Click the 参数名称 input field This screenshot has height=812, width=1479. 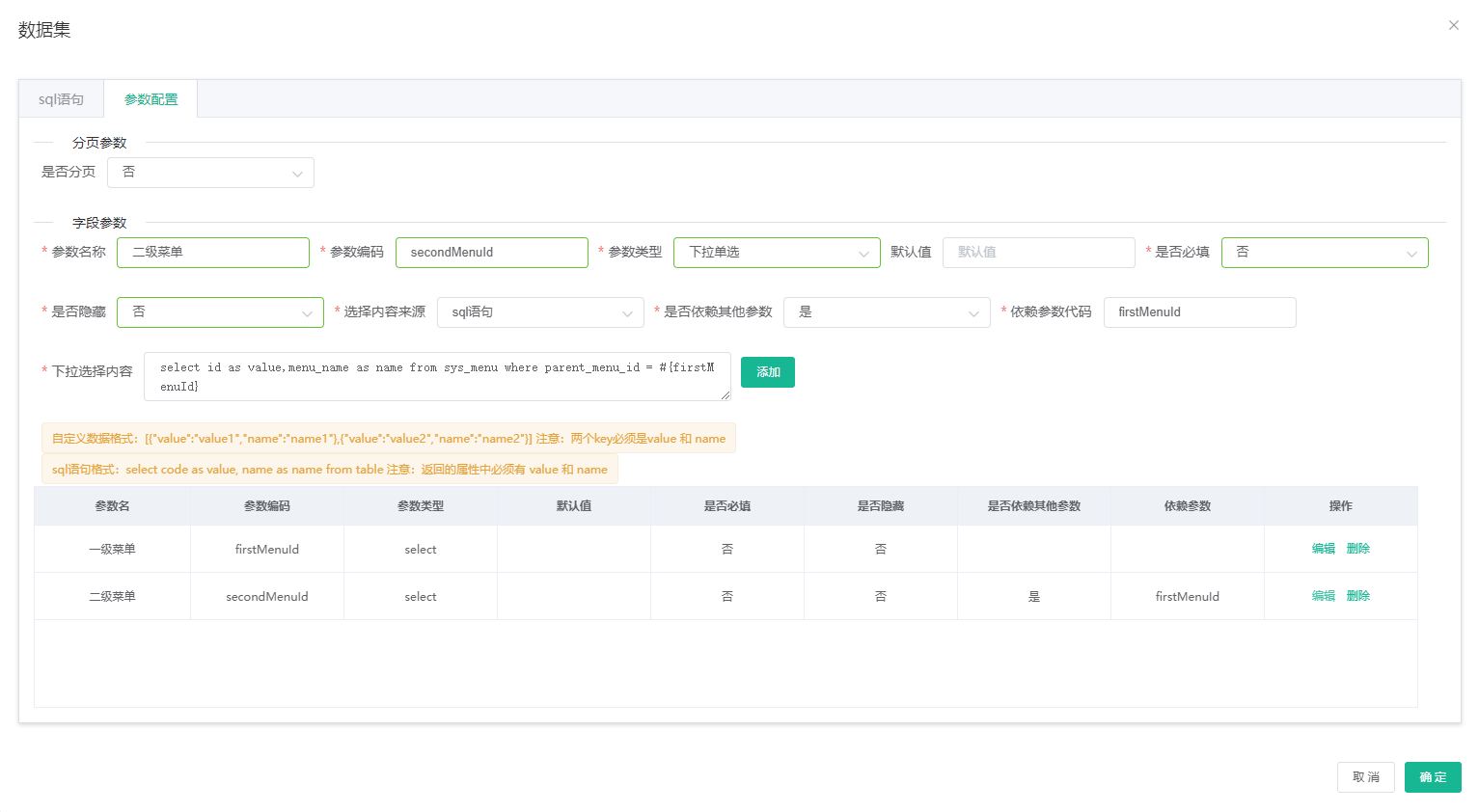pos(213,253)
